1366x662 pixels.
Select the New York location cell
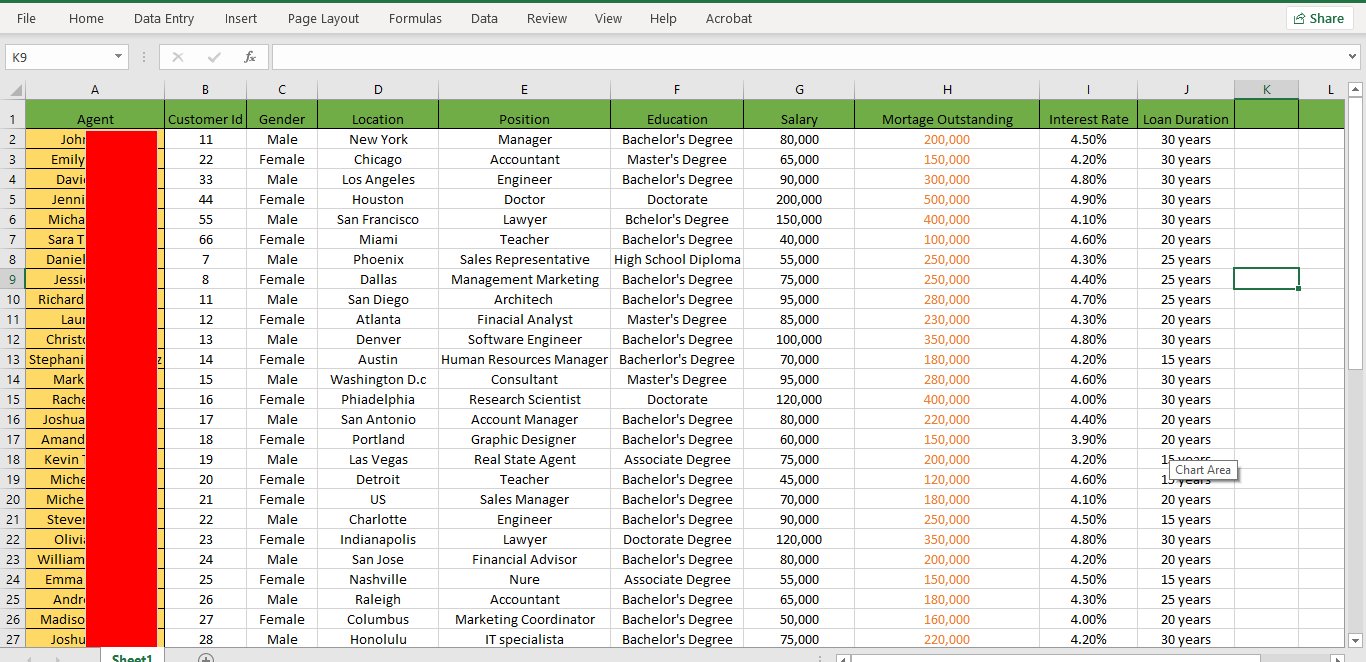[x=378, y=139]
